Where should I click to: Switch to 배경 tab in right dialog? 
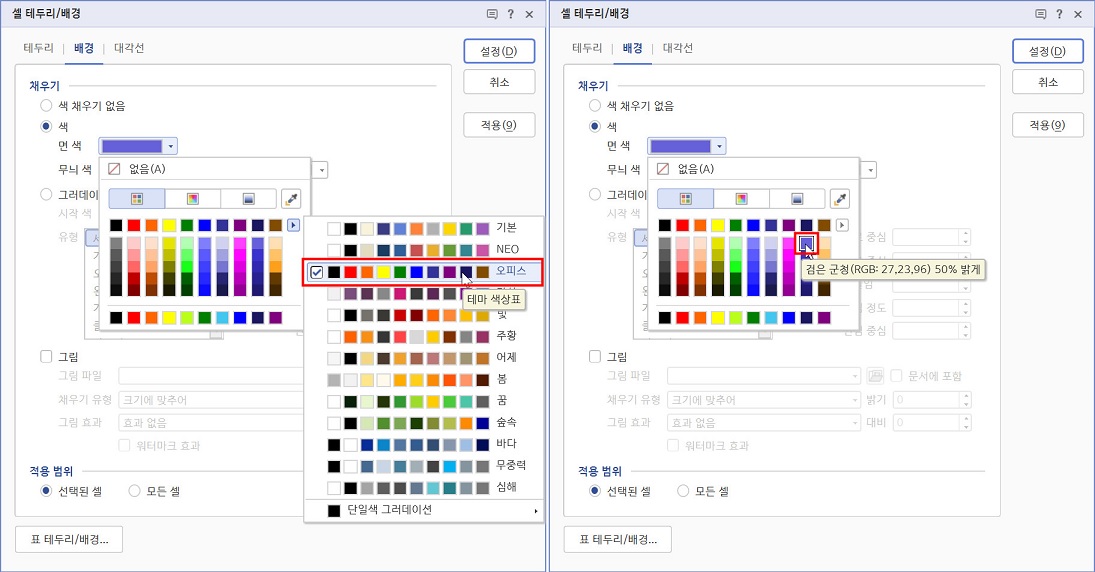[x=633, y=48]
